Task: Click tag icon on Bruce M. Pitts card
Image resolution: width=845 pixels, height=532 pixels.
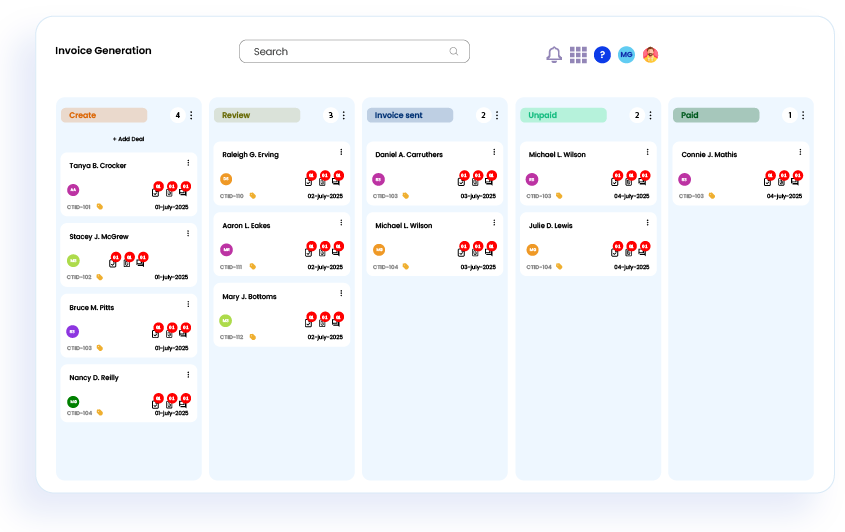Action: tap(100, 348)
